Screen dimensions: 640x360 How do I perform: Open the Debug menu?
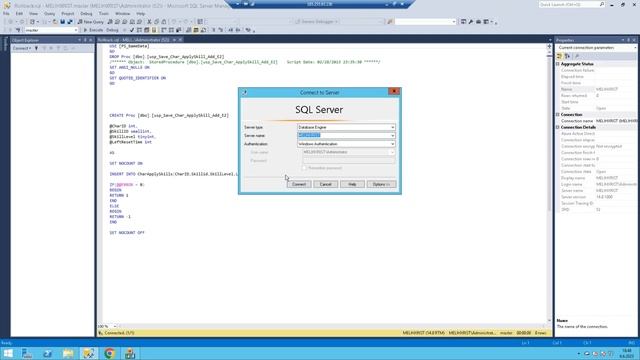86,13
